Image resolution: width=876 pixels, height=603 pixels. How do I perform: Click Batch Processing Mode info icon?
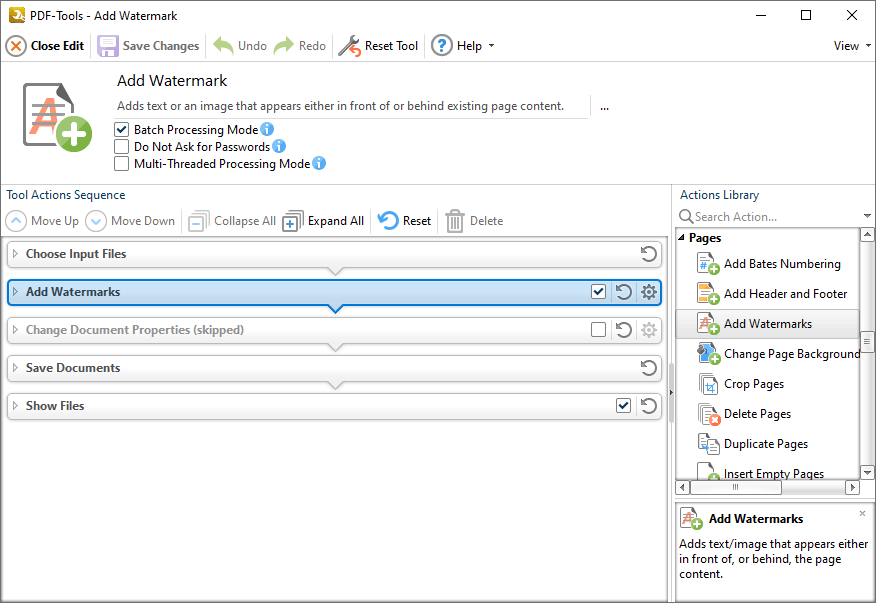pyautogui.click(x=267, y=129)
